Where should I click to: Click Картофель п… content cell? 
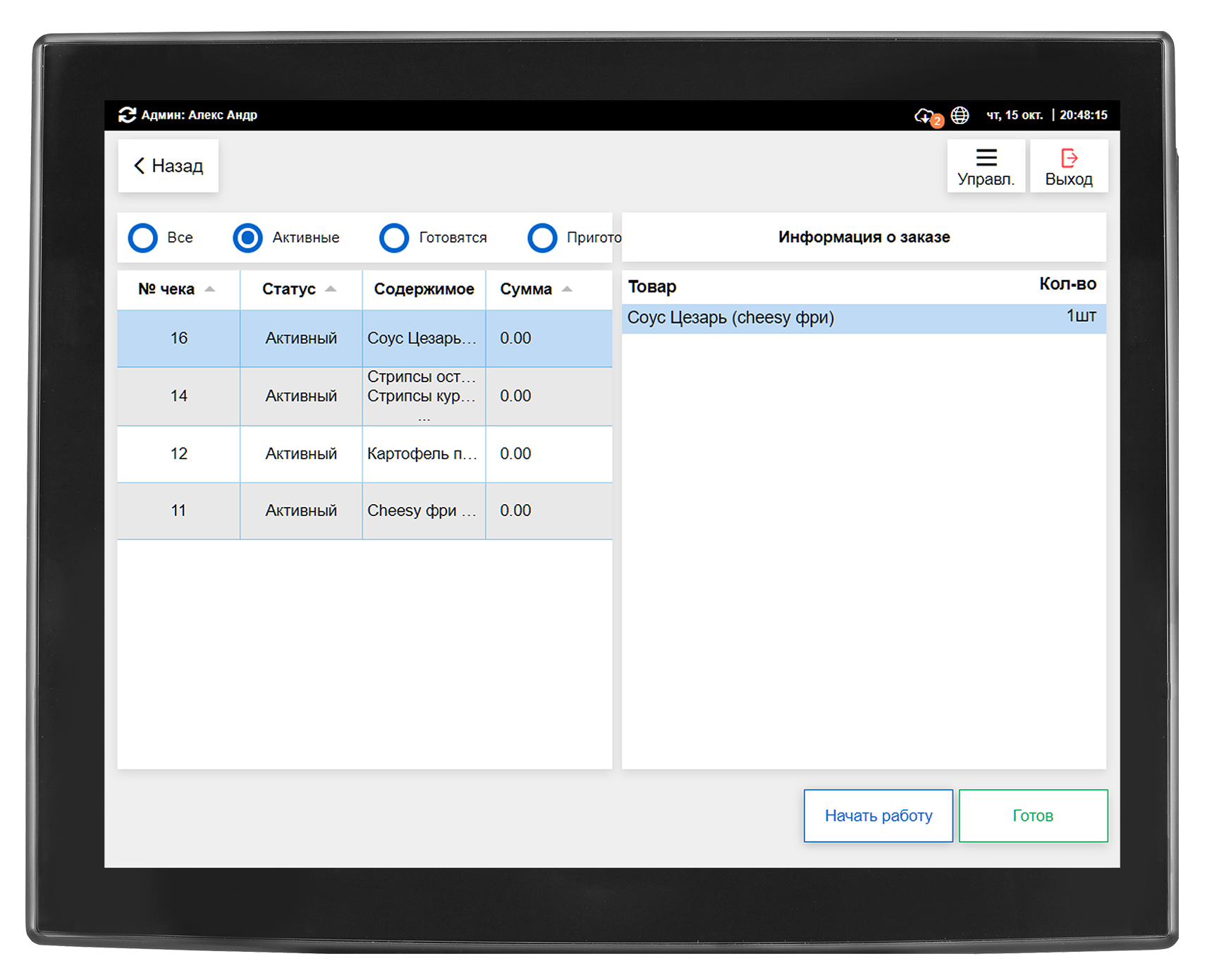coord(424,454)
